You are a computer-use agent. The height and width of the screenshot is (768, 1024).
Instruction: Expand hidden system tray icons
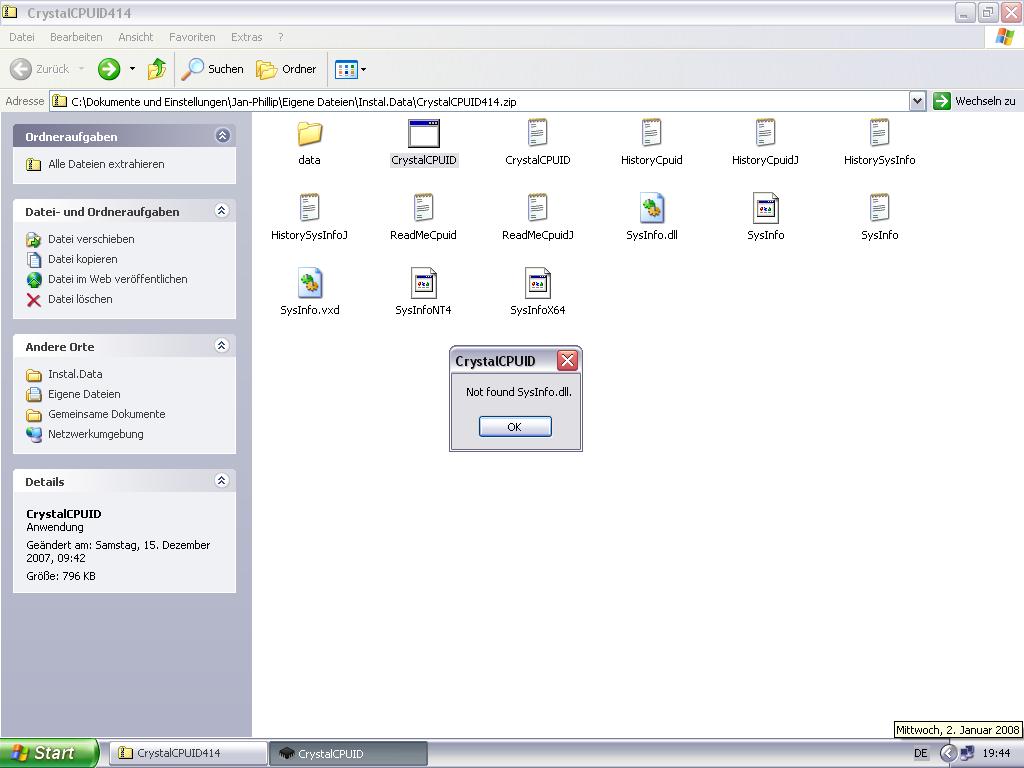947,753
